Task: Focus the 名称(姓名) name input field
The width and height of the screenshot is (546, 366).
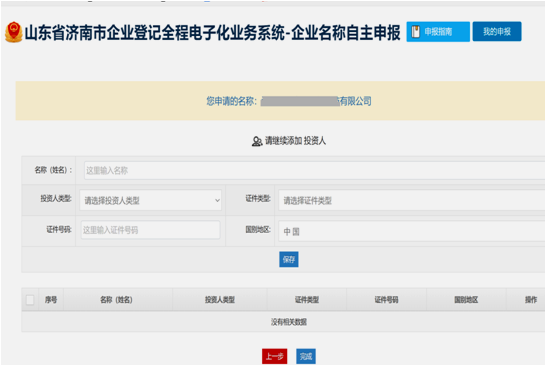Action: point(314,170)
